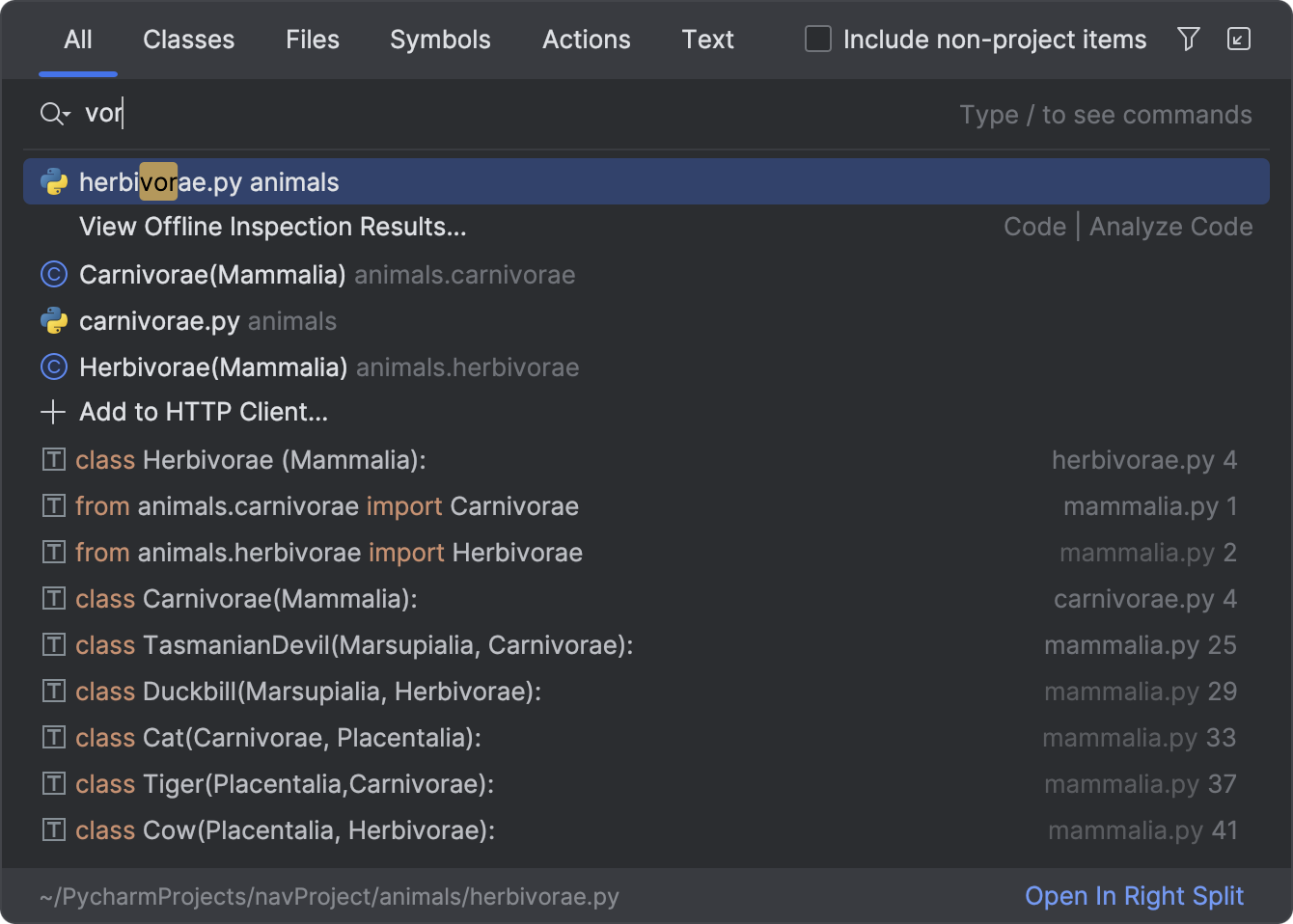Click the class icon beside Herbivorae(Mammalia)
This screenshot has width=1293, height=924.
[54, 367]
